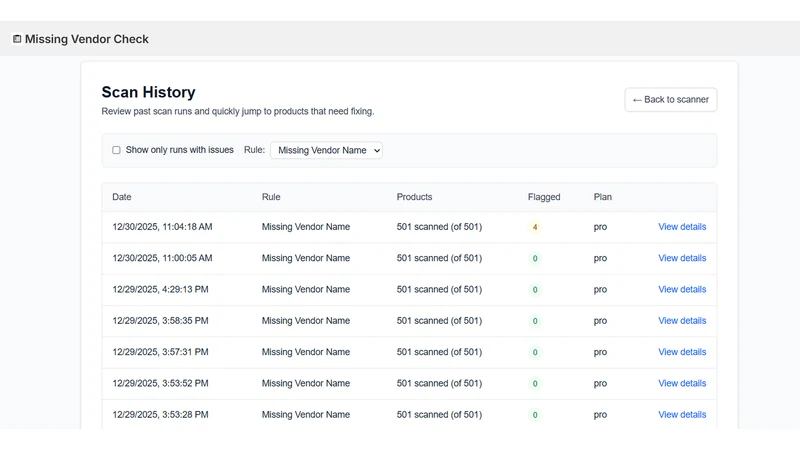This screenshot has width=800, height=450.
Task: View details for 12/29/2025, 4:29:13 PM run
Action: tap(682, 289)
